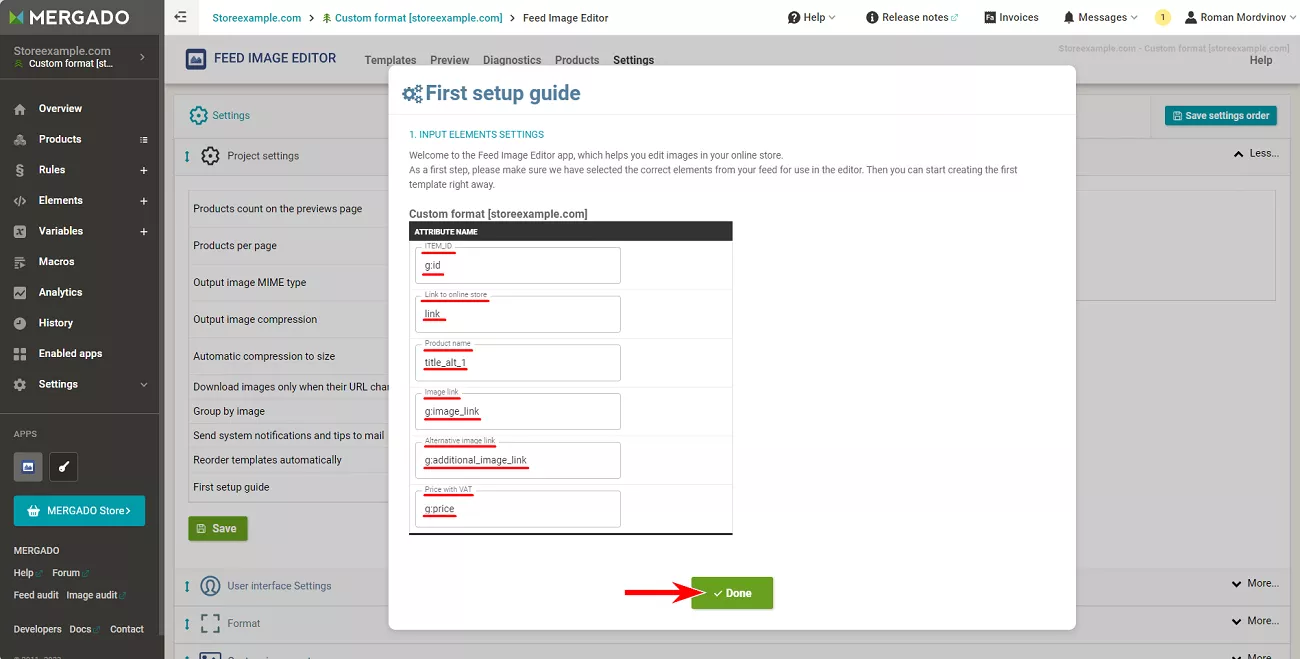Screen dimensions: 1300x659
Task: Open Invoices
Action: pyautogui.click(x=1011, y=17)
